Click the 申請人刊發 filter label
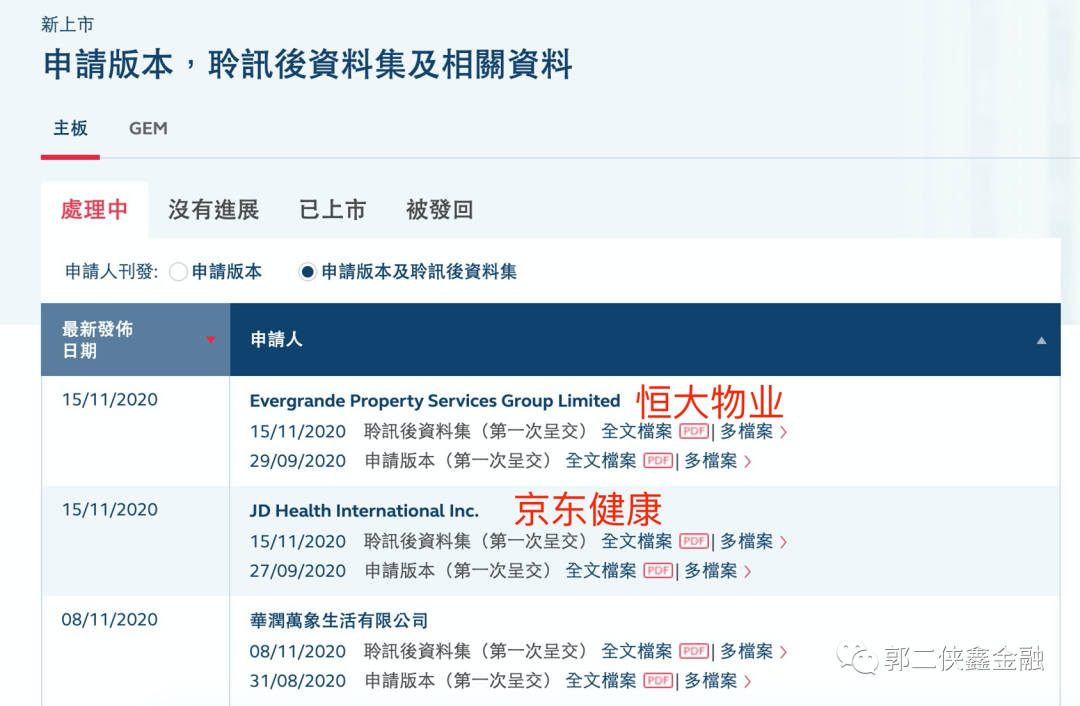 click(112, 272)
